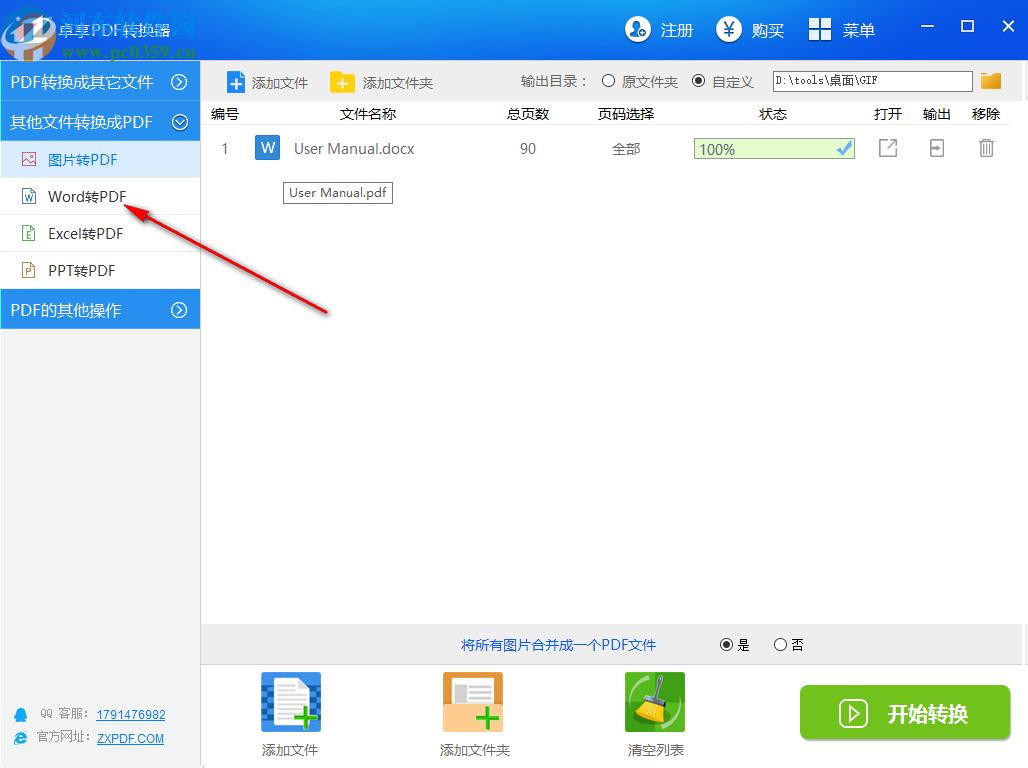
Task: Select 否 to not merge images
Action: (780, 645)
